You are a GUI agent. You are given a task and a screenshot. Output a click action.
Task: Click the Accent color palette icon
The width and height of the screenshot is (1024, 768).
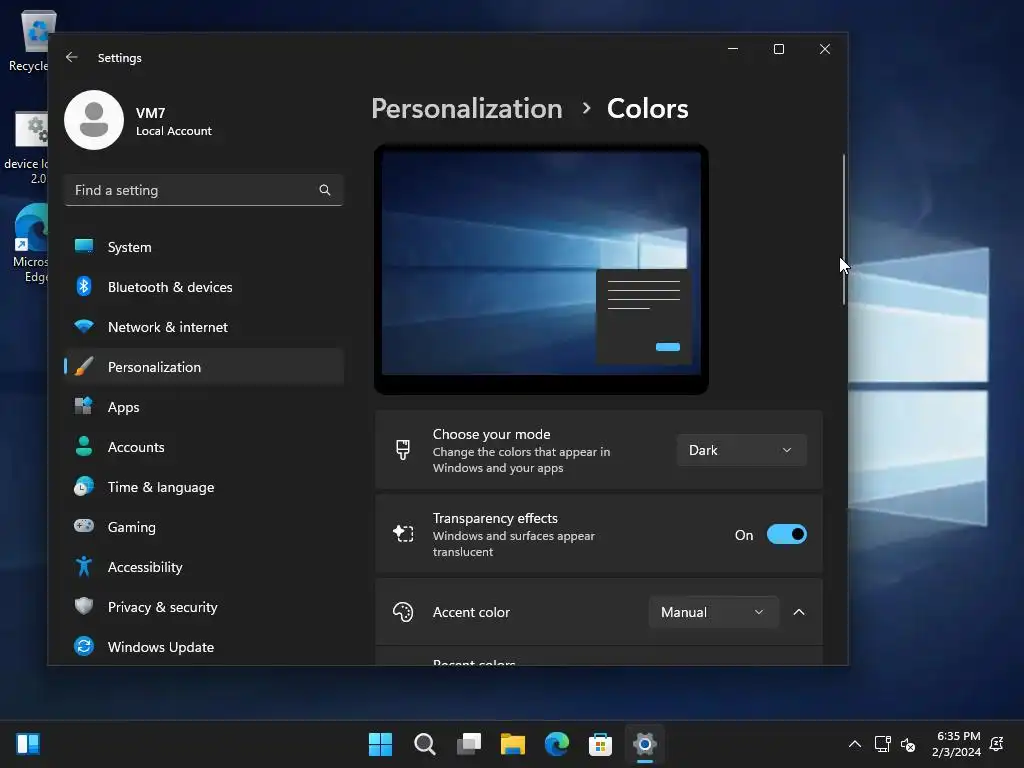[x=403, y=612]
